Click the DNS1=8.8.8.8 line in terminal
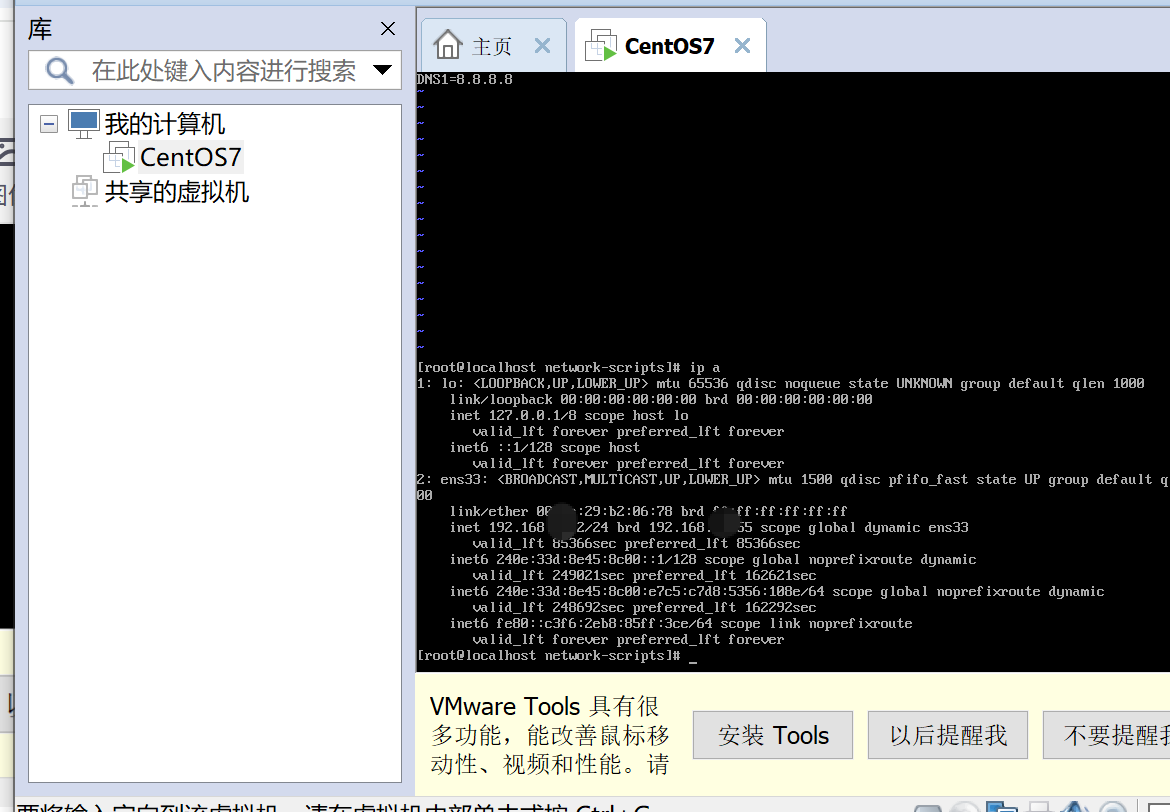The width and height of the screenshot is (1170, 812). click(x=464, y=79)
